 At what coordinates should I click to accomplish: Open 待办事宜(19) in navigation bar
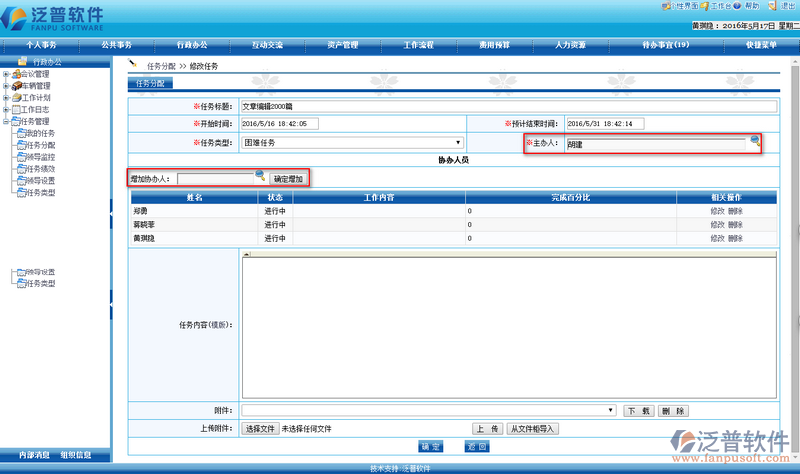pos(665,45)
